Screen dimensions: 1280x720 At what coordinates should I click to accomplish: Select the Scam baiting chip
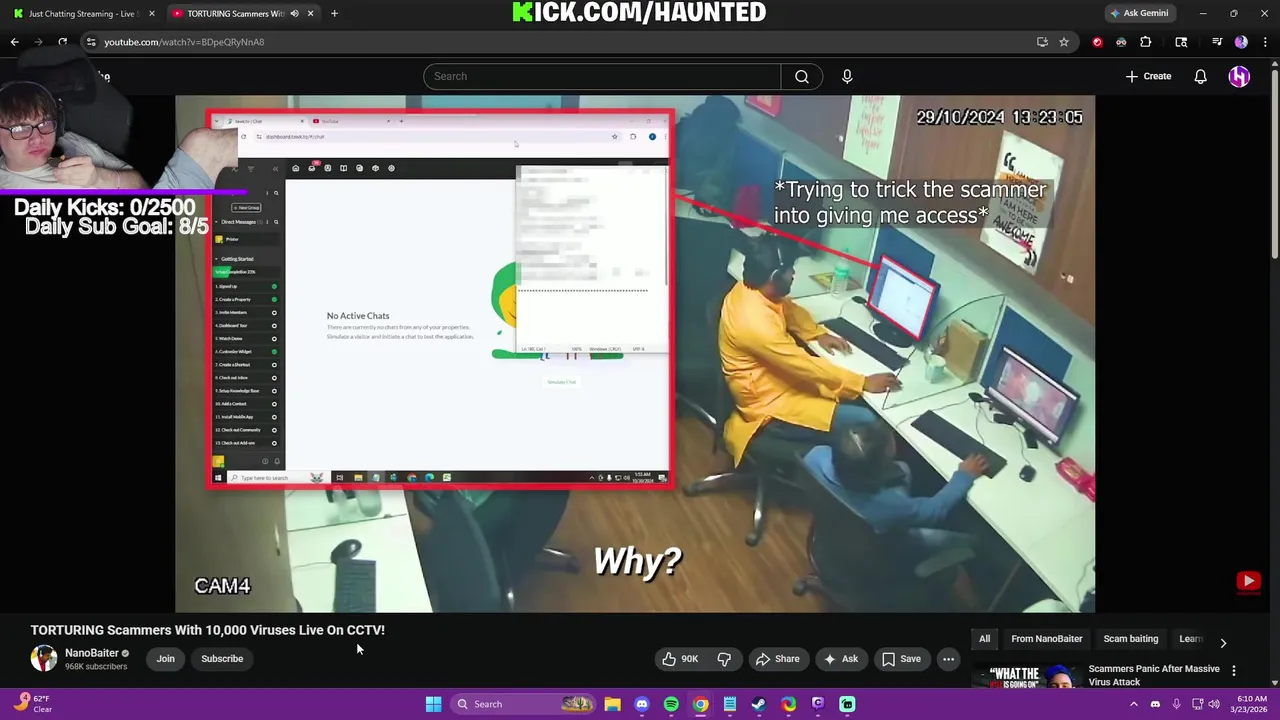pyautogui.click(x=1130, y=639)
